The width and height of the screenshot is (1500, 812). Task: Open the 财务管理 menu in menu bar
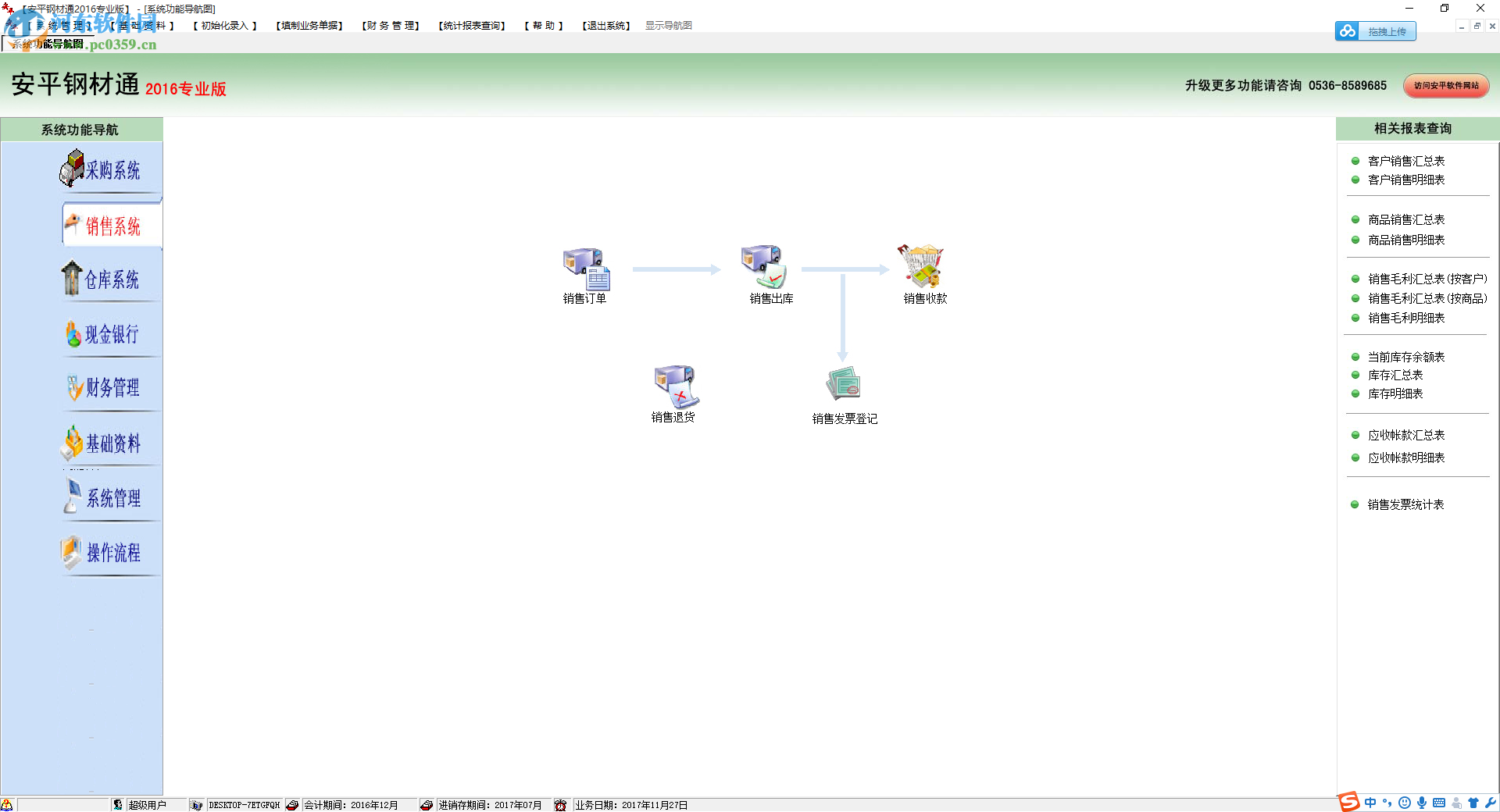(x=391, y=26)
